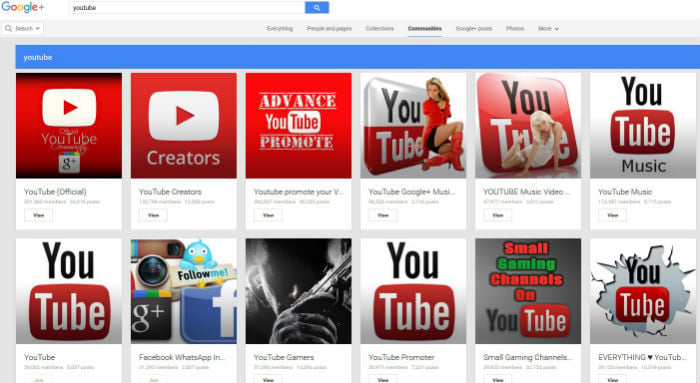The width and height of the screenshot is (700, 383).
Task: Click the 'Facebook WhatsApp In...' title
Action: (182, 357)
